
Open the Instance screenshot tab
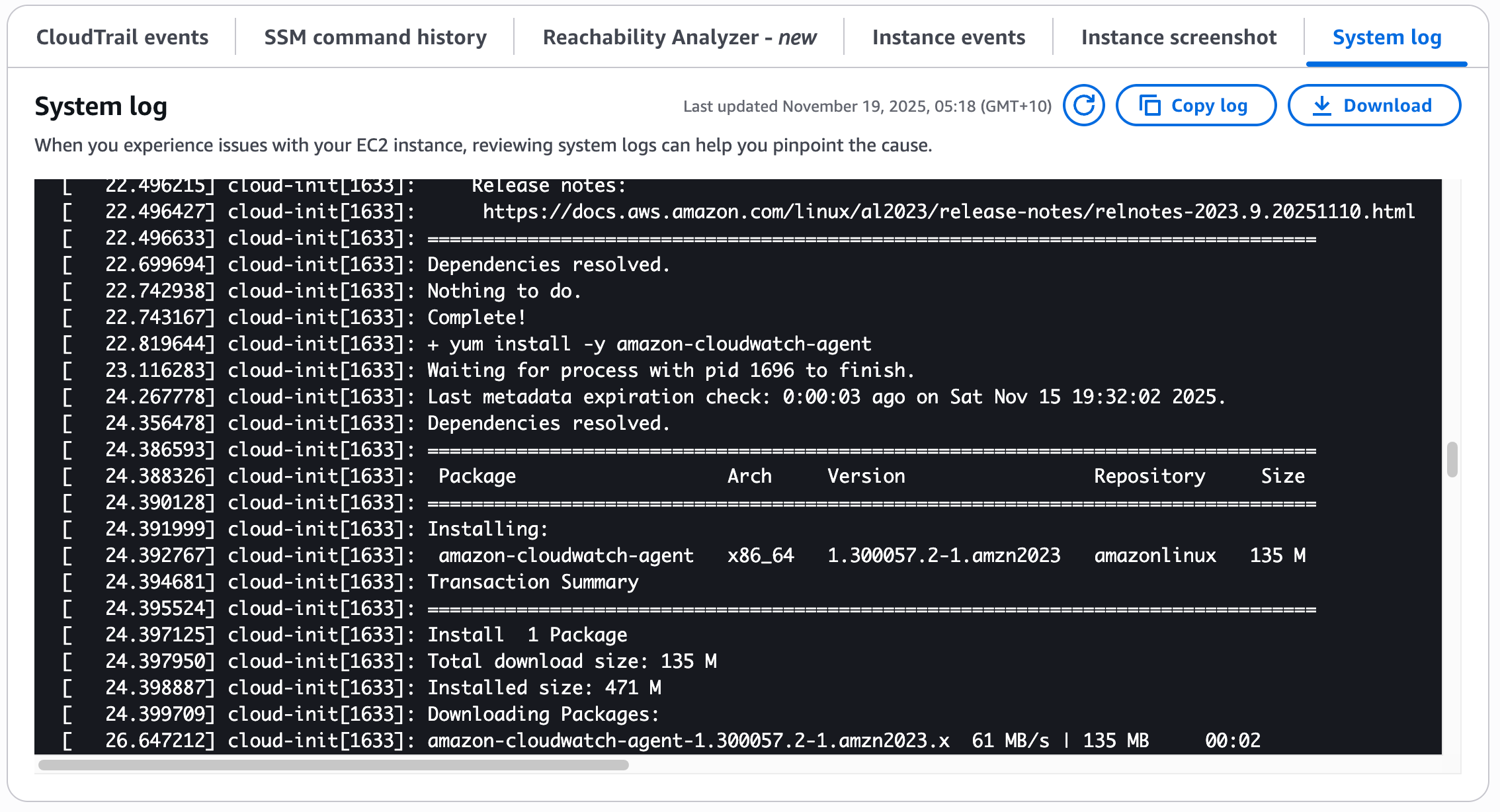pyautogui.click(x=1179, y=37)
